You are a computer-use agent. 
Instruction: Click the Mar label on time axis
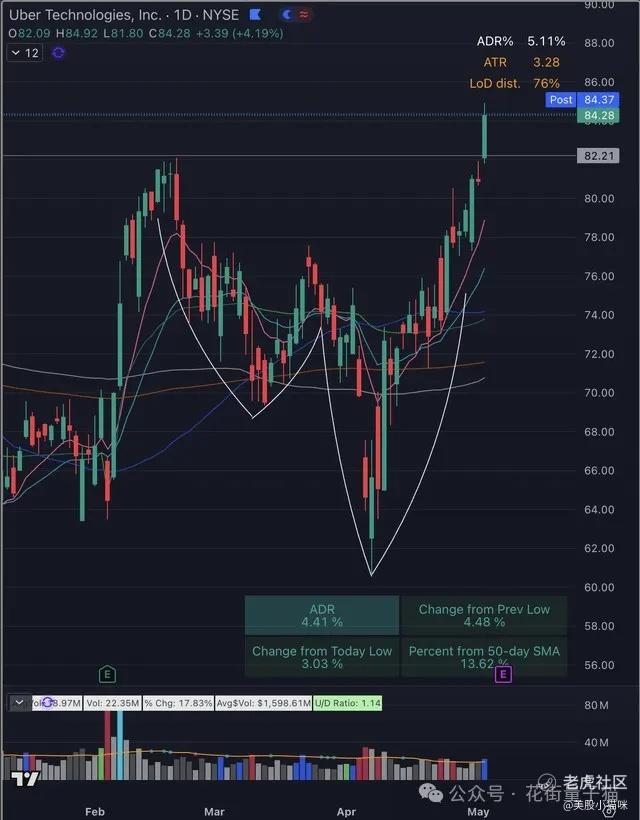(214, 812)
